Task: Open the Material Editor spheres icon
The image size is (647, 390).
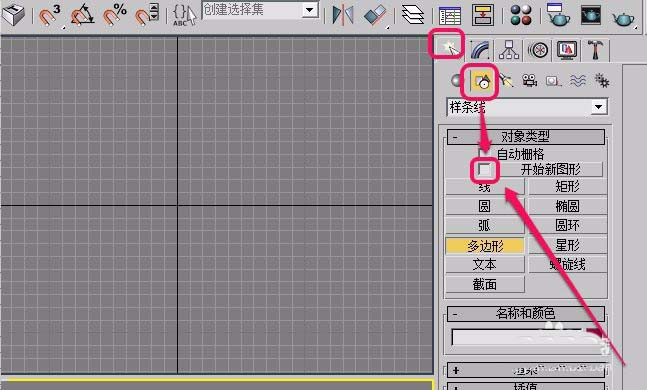Action: pos(521,15)
